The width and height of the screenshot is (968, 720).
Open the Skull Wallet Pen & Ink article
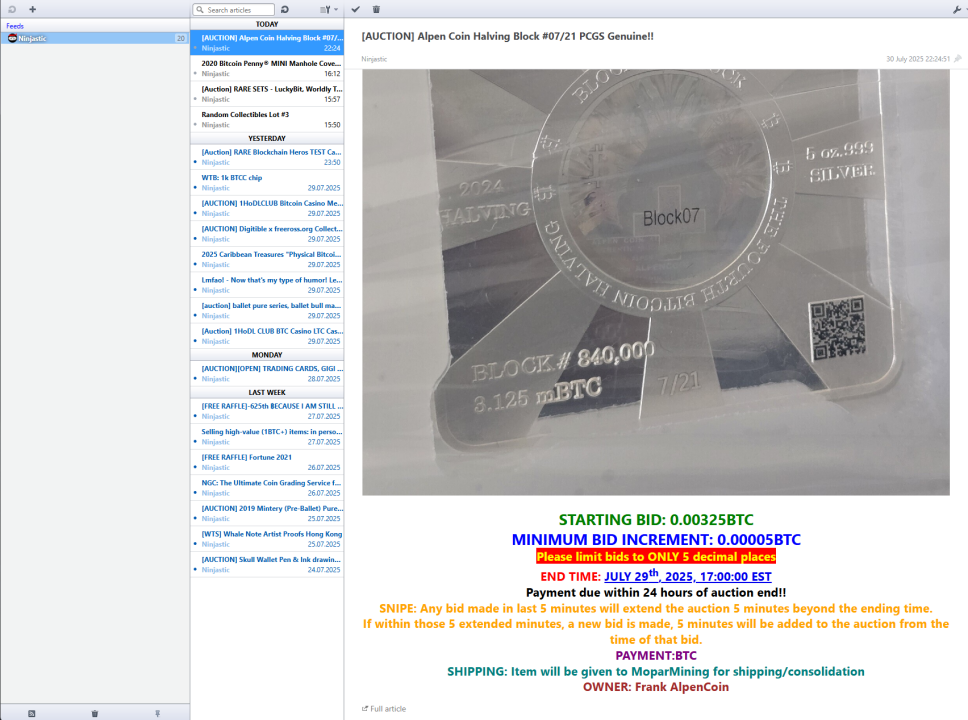(267, 565)
